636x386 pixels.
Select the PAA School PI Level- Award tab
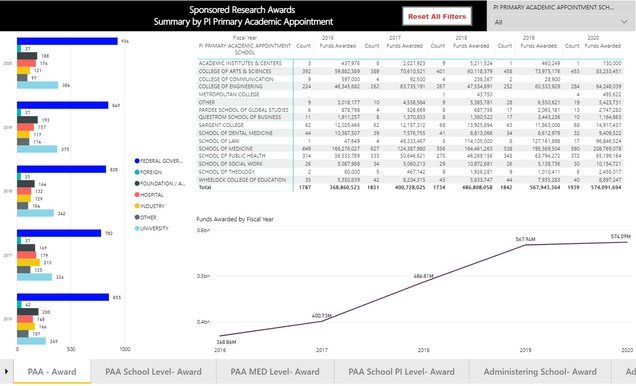(402, 371)
